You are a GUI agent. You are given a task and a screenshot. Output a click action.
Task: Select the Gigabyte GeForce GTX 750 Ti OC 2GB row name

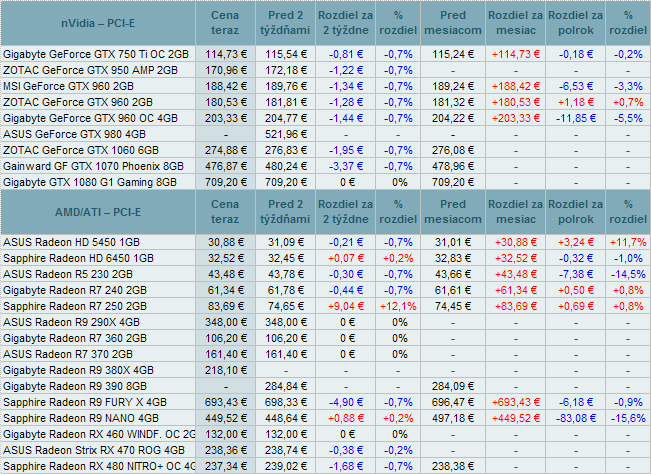pyautogui.click(x=96, y=54)
